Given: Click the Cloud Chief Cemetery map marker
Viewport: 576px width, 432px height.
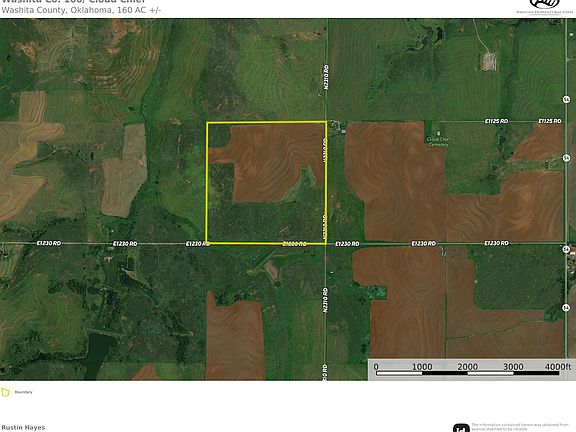Looking at the screenshot, I should point(438,133).
